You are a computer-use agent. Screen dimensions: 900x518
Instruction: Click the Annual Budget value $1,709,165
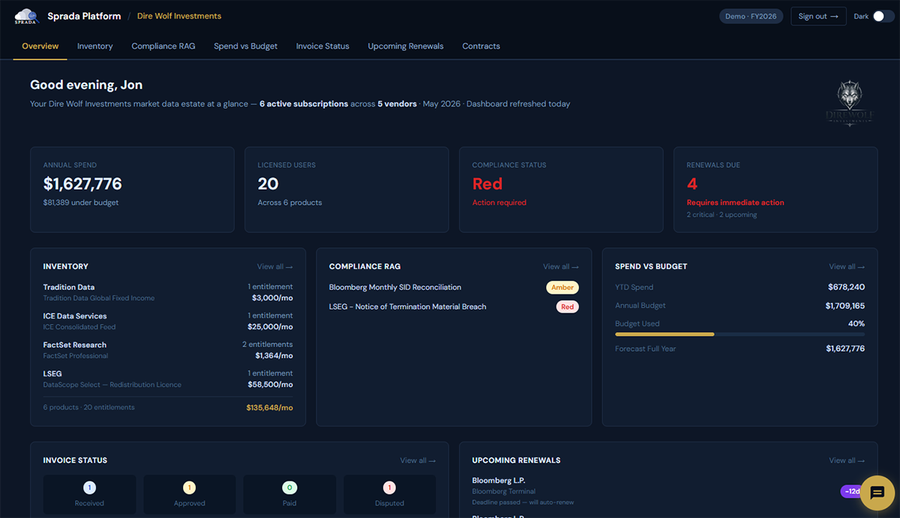pos(845,306)
